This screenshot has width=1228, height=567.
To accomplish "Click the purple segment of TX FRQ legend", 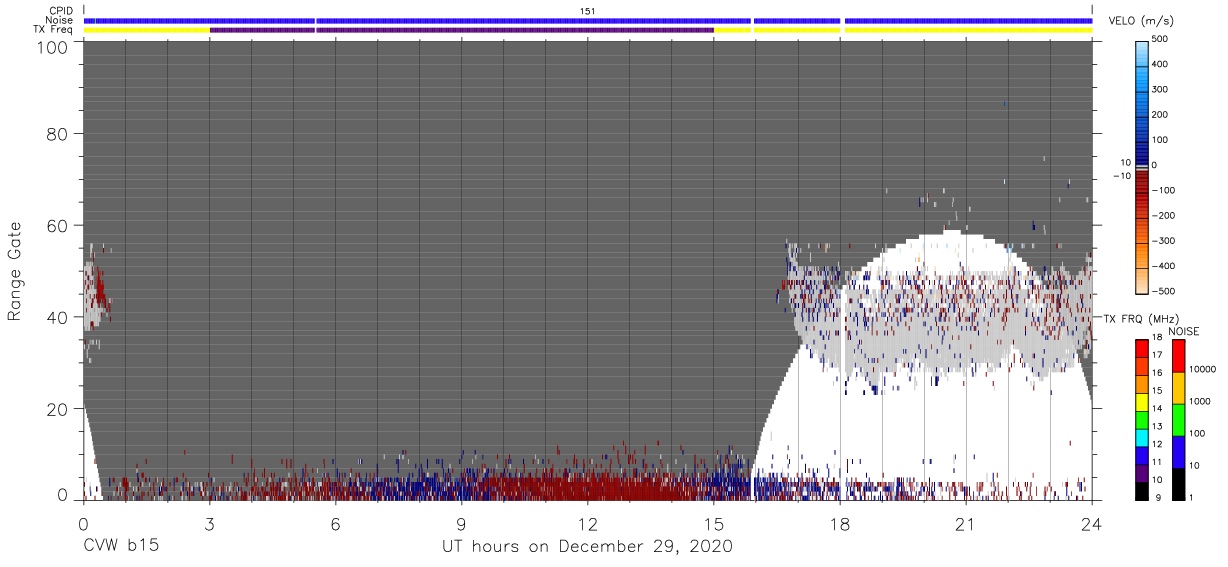I will tap(1142, 472).
